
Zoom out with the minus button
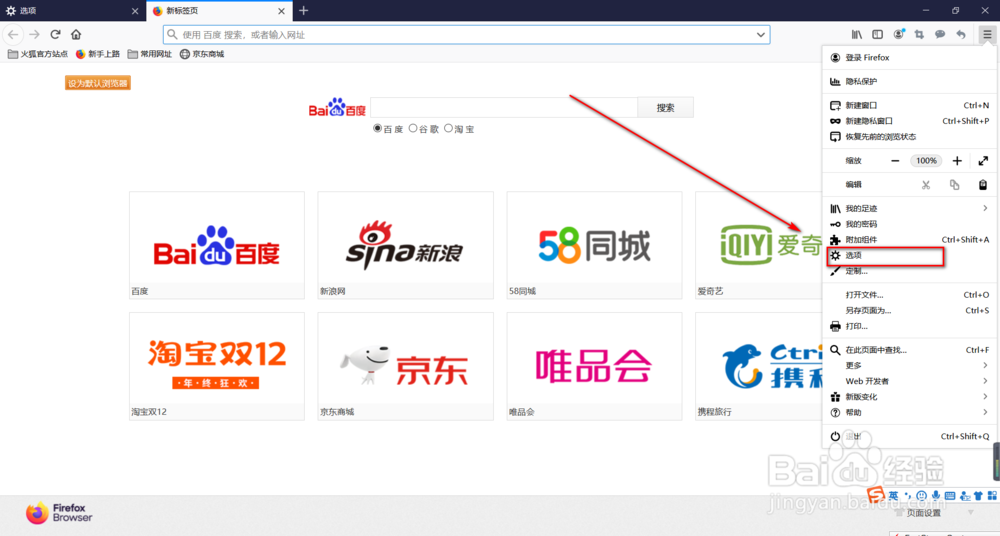895,161
